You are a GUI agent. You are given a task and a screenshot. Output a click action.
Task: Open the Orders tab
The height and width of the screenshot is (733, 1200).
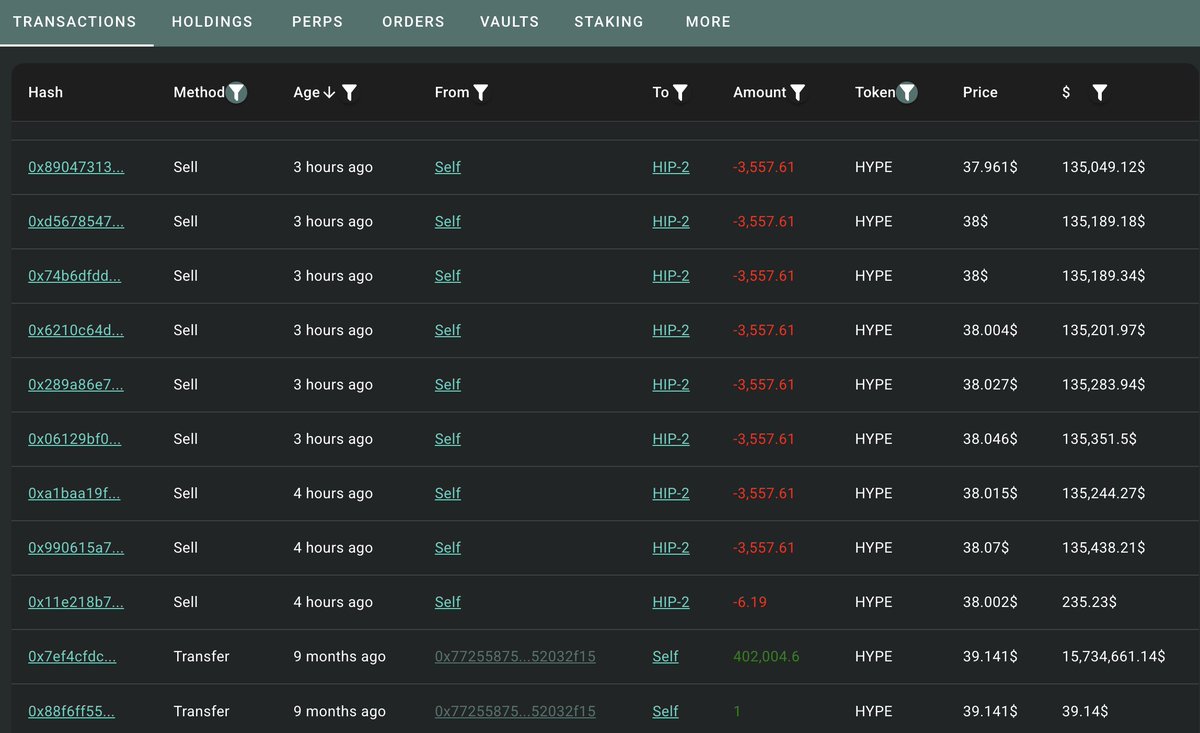coord(413,22)
